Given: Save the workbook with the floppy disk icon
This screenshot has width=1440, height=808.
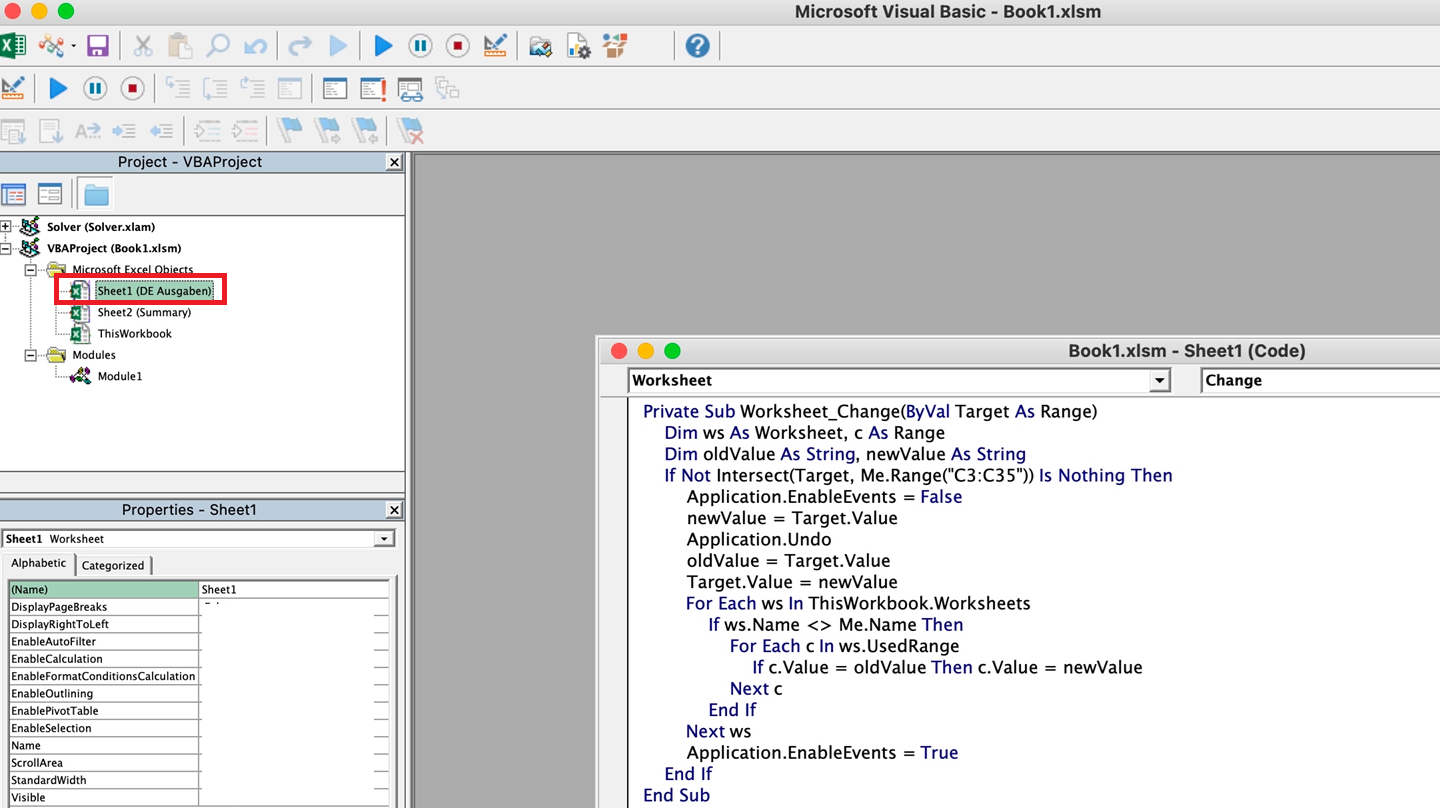Looking at the screenshot, I should point(97,46).
